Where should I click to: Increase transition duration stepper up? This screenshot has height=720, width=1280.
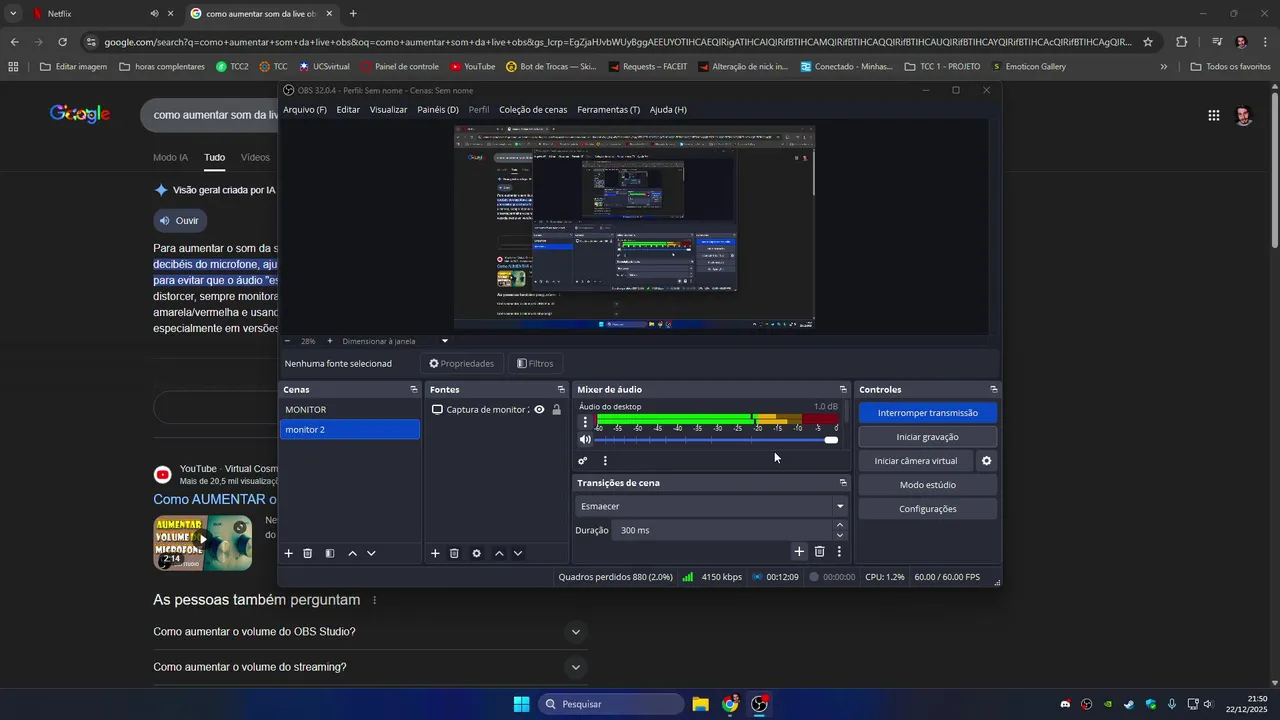[x=840, y=525]
